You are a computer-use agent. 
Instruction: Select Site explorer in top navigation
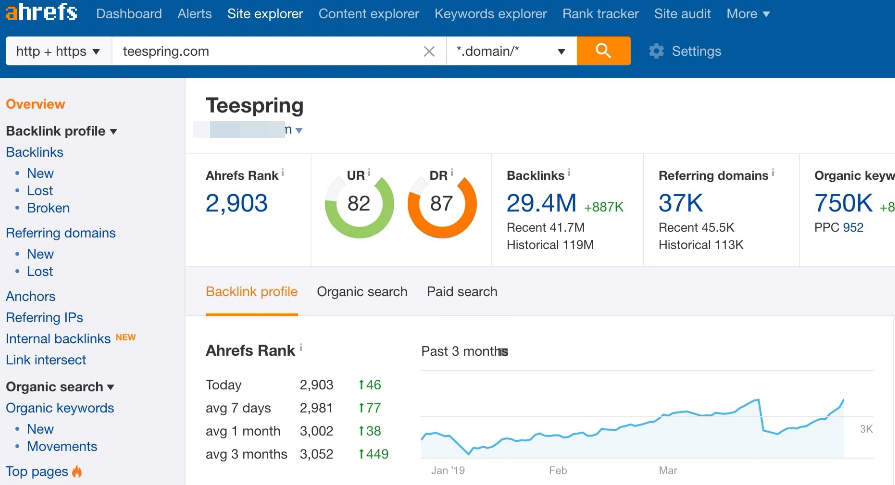click(x=265, y=14)
